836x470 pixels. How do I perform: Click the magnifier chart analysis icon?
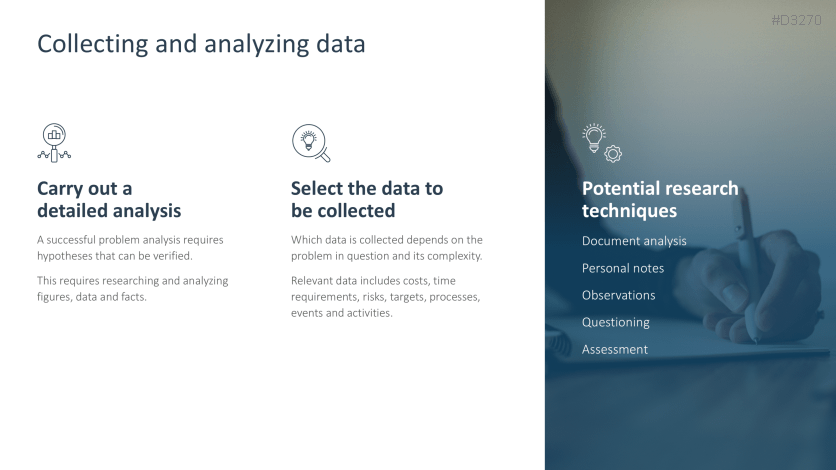click(x=54, y=143)
